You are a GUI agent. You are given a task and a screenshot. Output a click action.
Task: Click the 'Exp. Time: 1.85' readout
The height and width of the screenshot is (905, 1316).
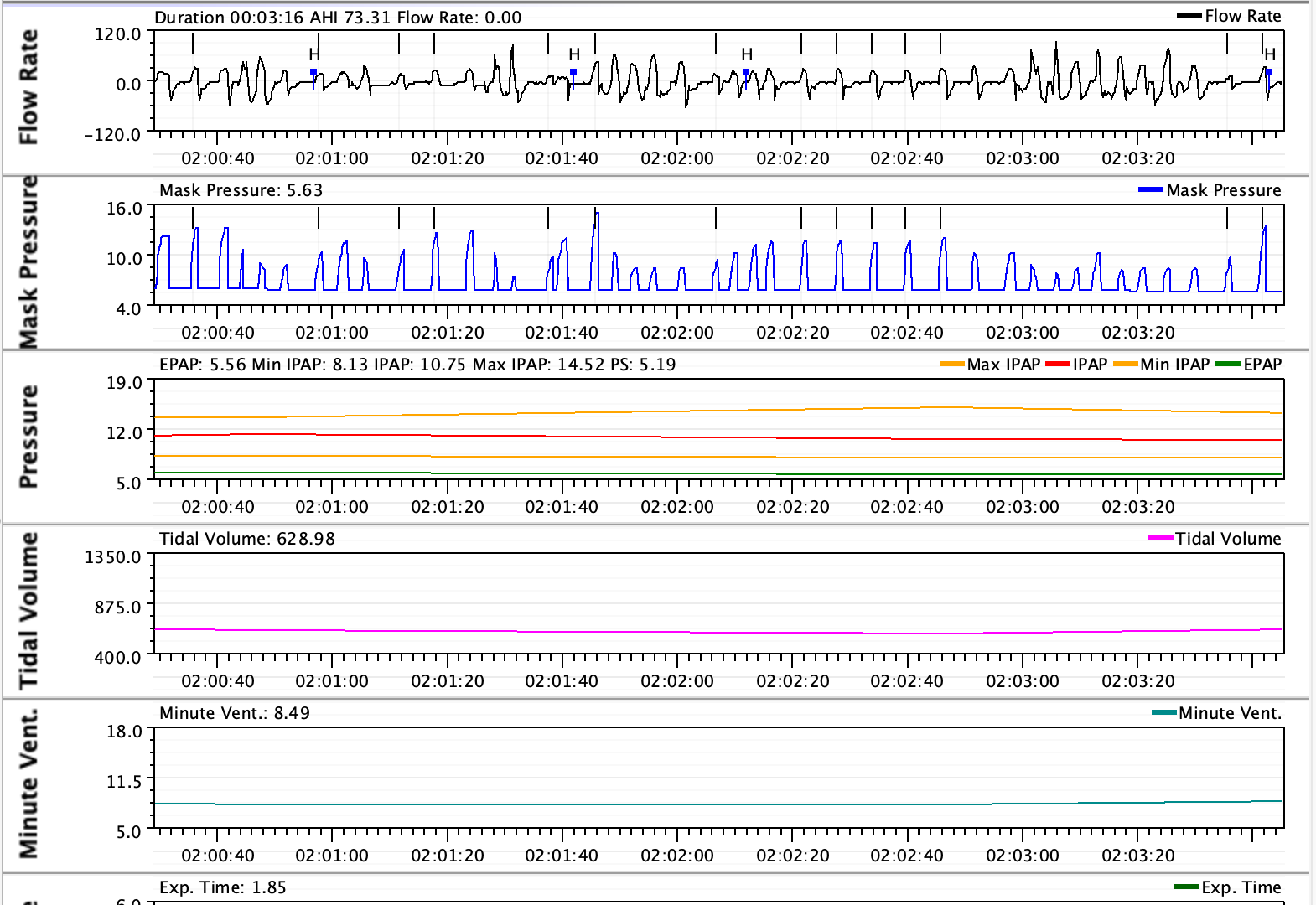223,887
